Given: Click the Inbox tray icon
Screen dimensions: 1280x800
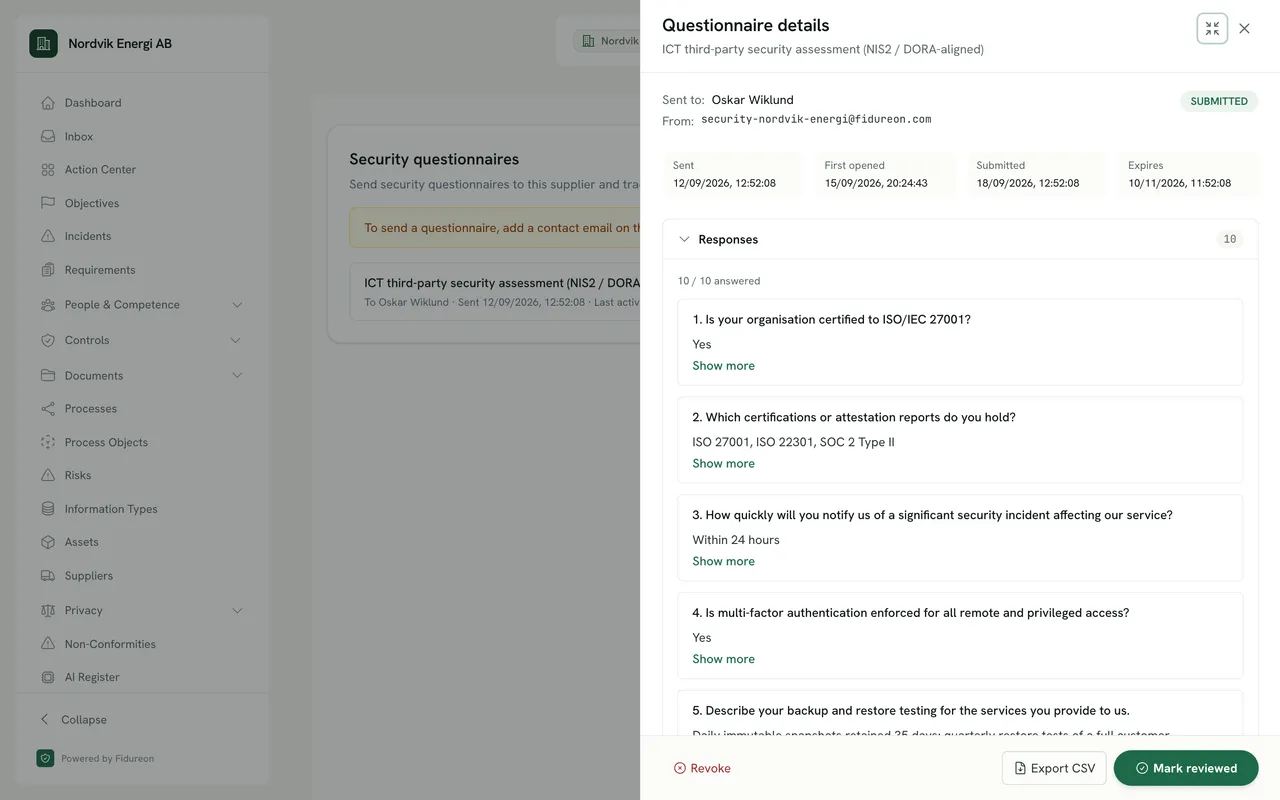Looking at the screenshot, I should tap(48, 136).
